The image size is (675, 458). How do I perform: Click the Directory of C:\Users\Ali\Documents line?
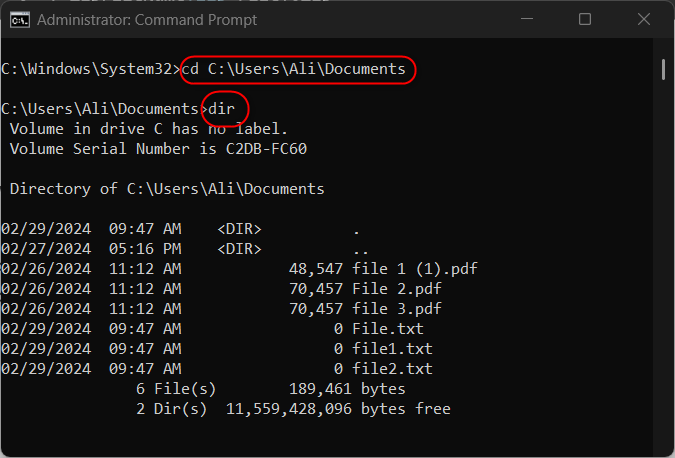(166, 189)
